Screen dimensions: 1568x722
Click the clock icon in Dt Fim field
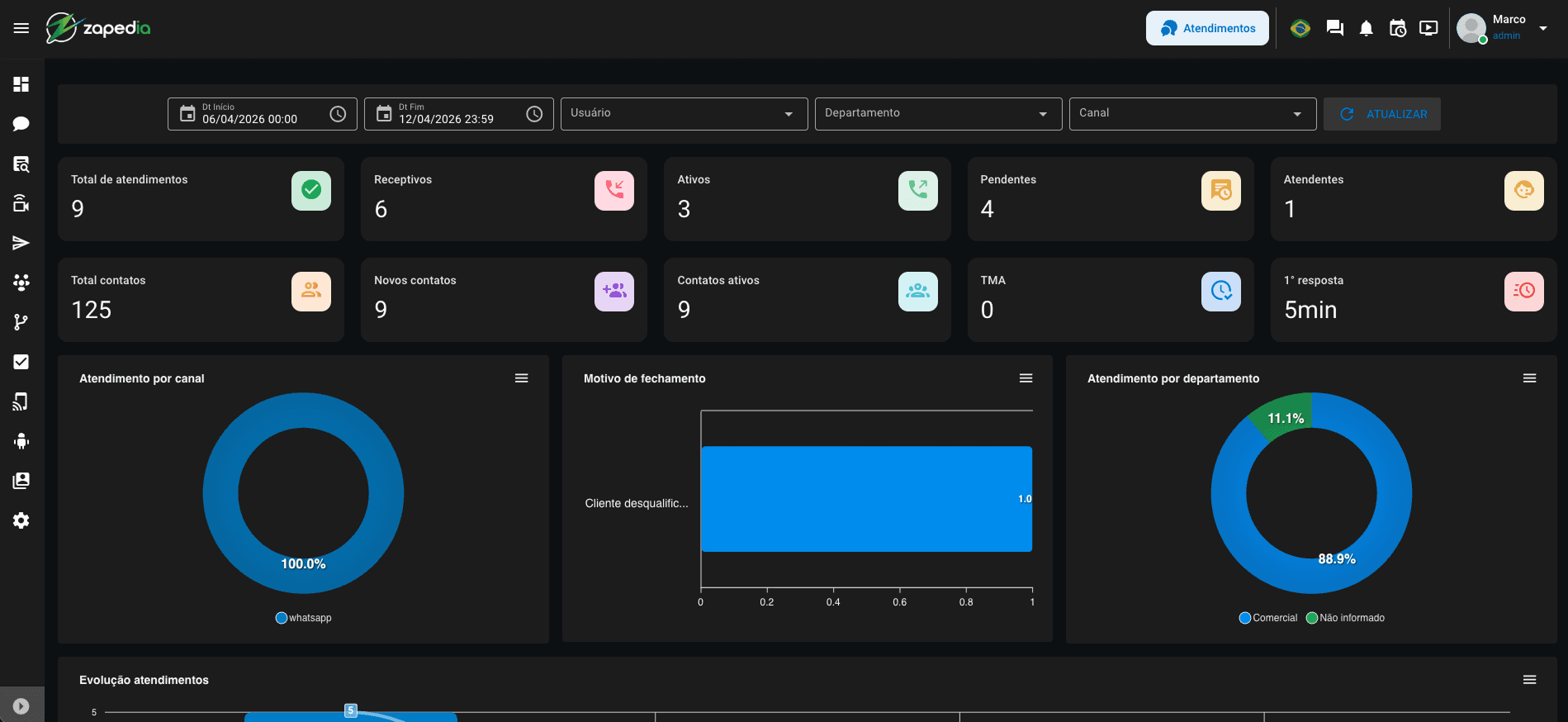tap(534, 114)
